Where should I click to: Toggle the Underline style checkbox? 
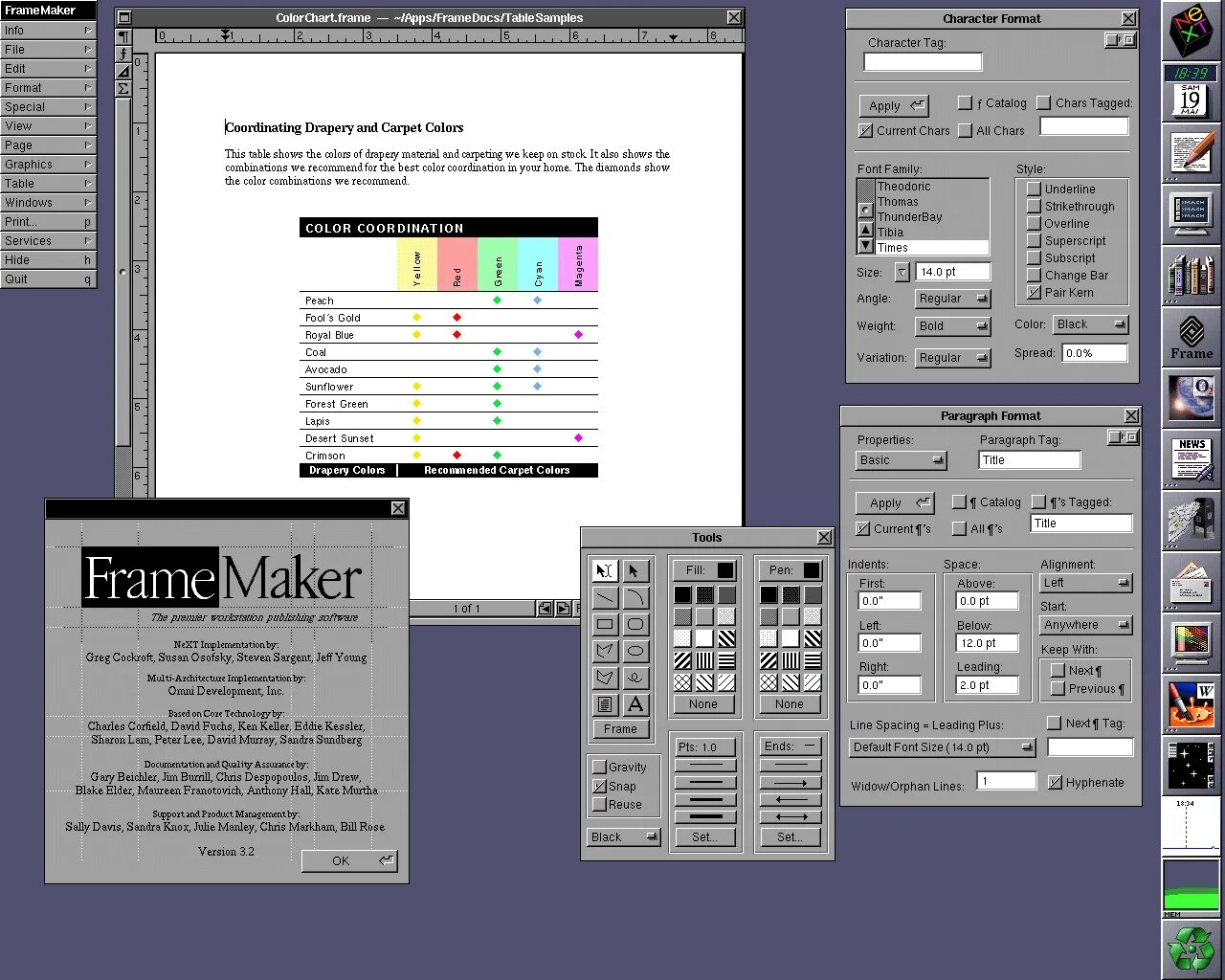1034,189
